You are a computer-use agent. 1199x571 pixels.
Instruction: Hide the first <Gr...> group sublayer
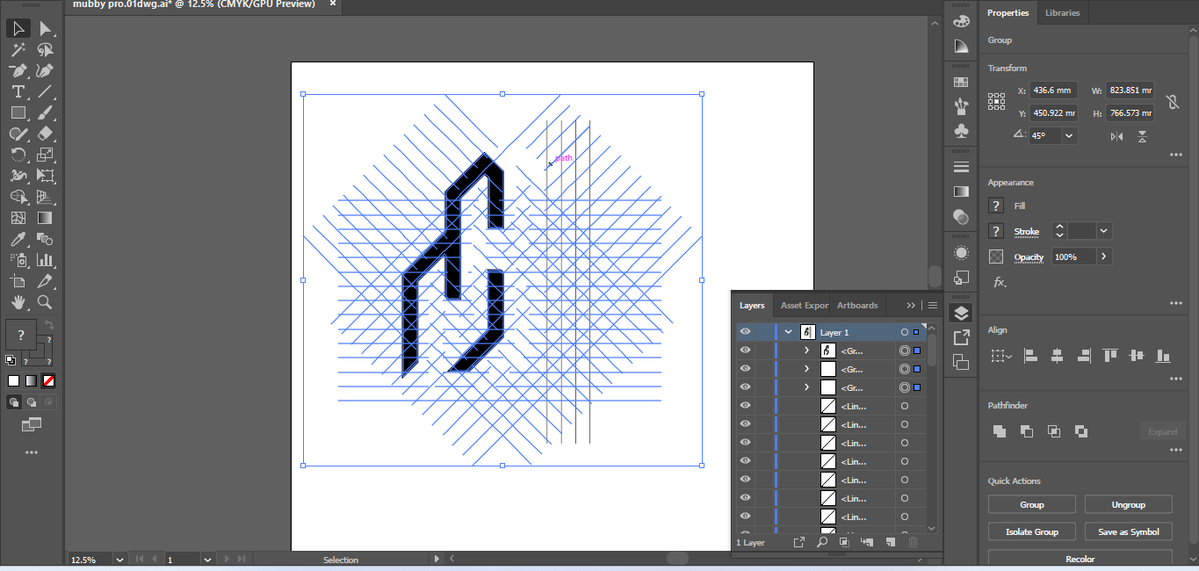(746, 350)
